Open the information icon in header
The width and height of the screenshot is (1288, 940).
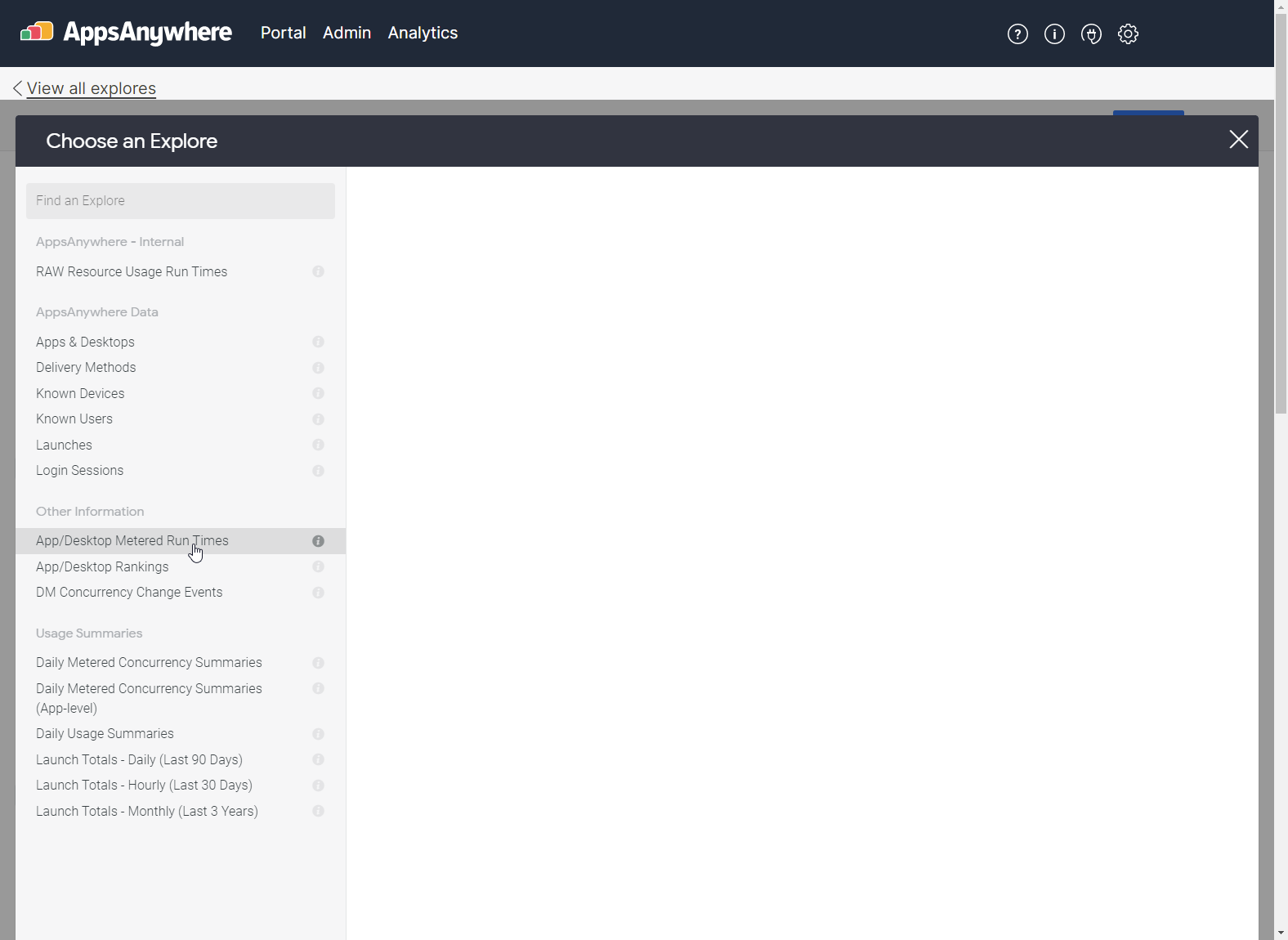pyautogui.click(x=1054, y=34)
